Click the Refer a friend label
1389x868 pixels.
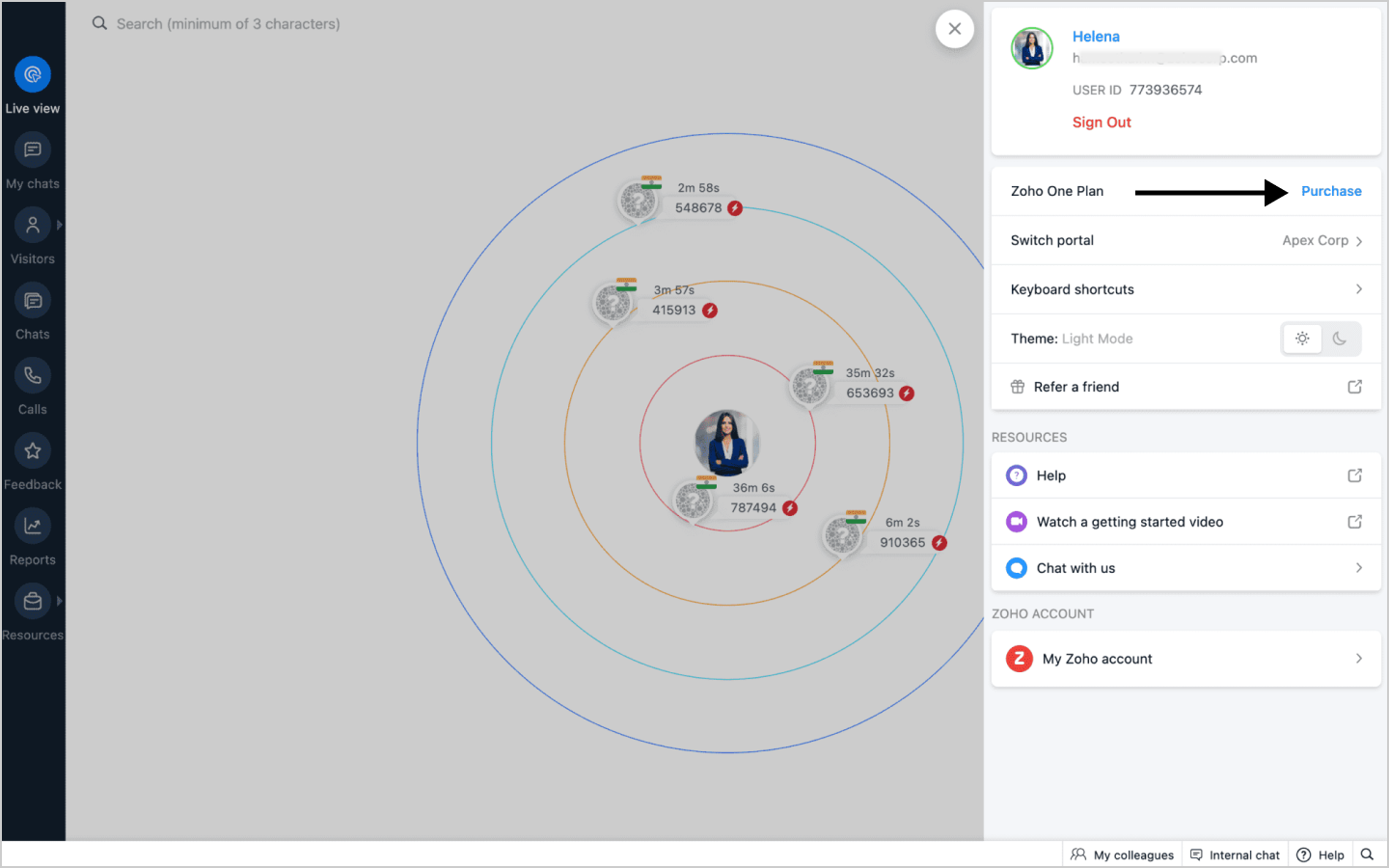pyautogui.click(x=1076, y=387)
